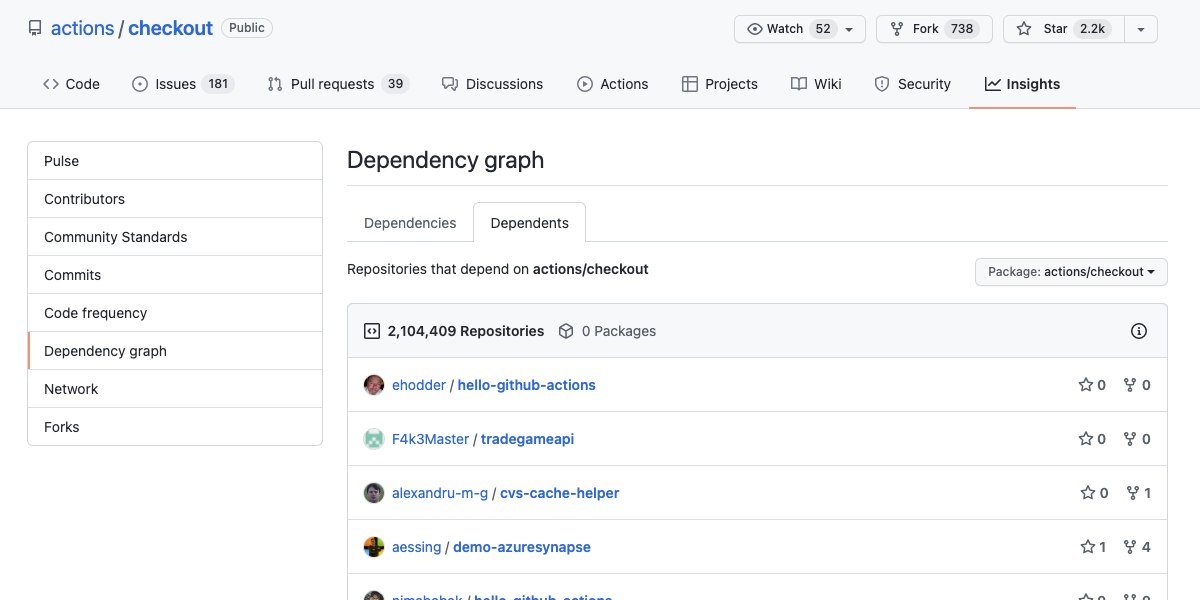Click the repository book icon beside actions/checkout

click(x=35, y=27)
